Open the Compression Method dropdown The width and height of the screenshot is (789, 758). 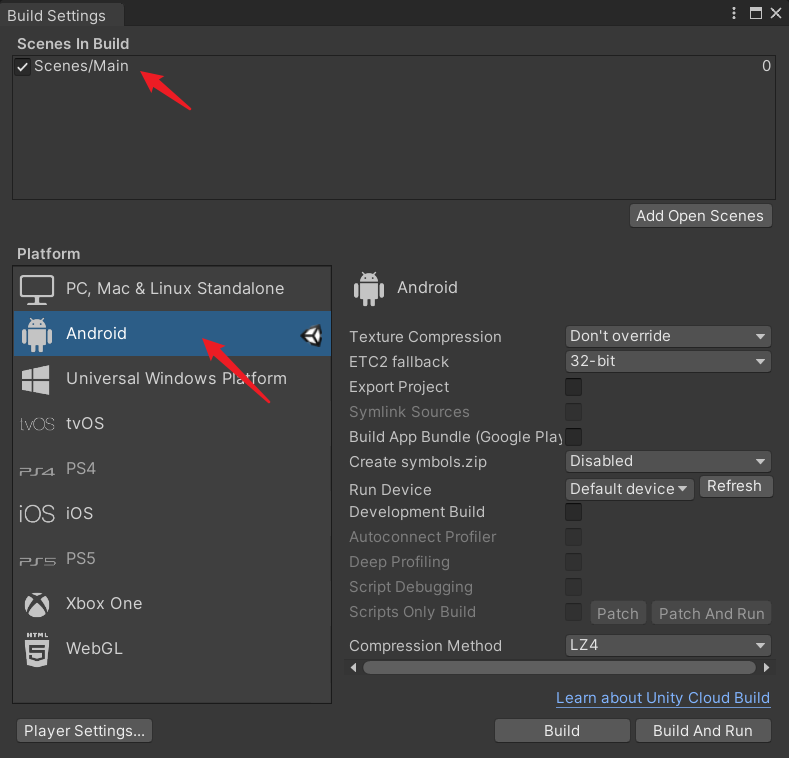[x=668, y=645]
